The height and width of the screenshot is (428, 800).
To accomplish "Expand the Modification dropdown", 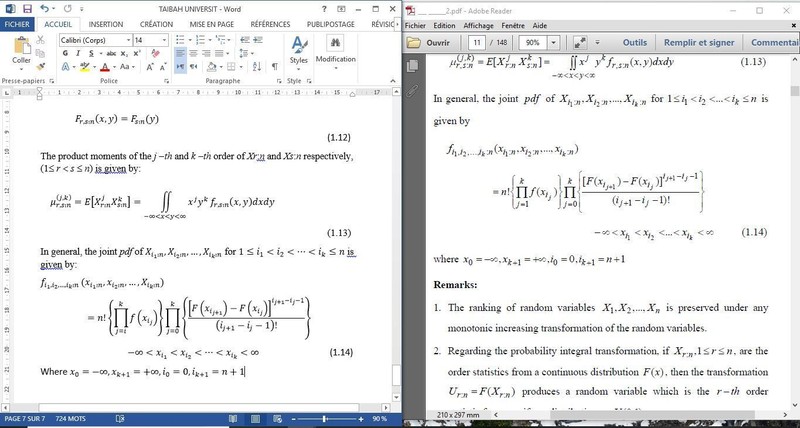I will point(335,66).
